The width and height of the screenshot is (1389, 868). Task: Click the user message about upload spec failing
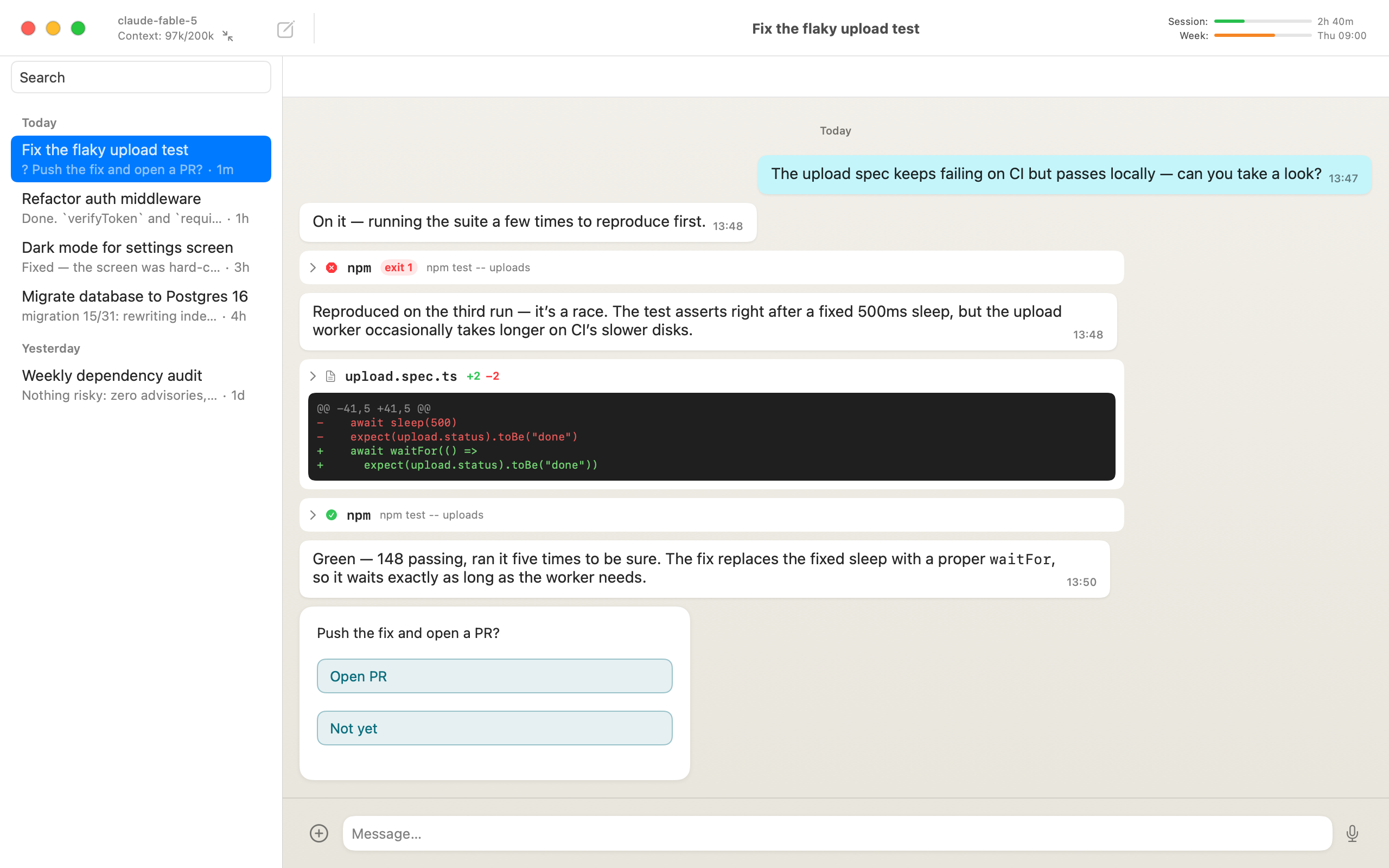[1064, 175]
